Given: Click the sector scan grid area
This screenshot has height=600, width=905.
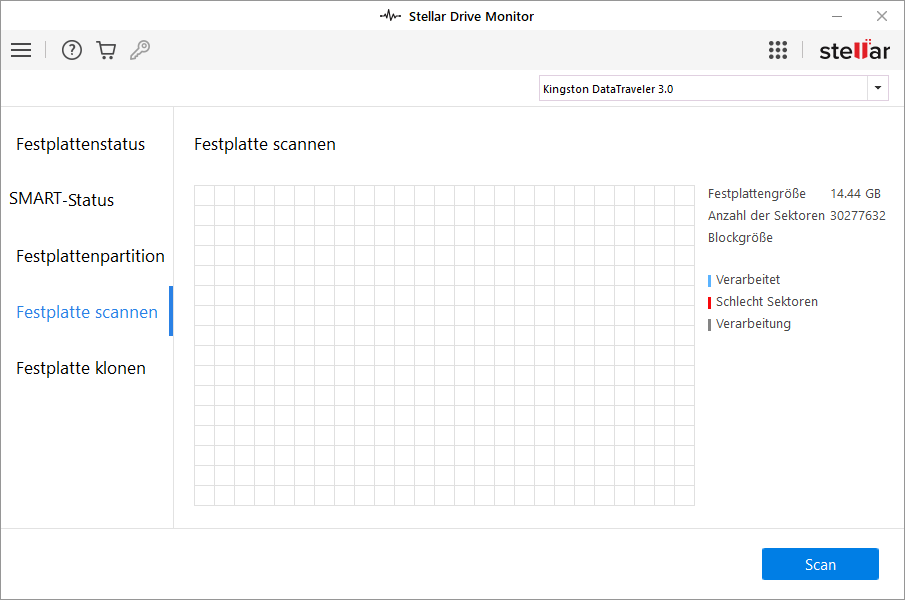Looking at the screenshot, I should 444,345.
